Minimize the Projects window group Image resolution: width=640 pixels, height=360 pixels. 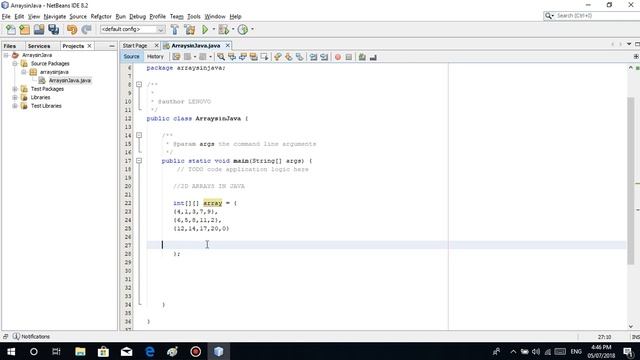[112, 46]
